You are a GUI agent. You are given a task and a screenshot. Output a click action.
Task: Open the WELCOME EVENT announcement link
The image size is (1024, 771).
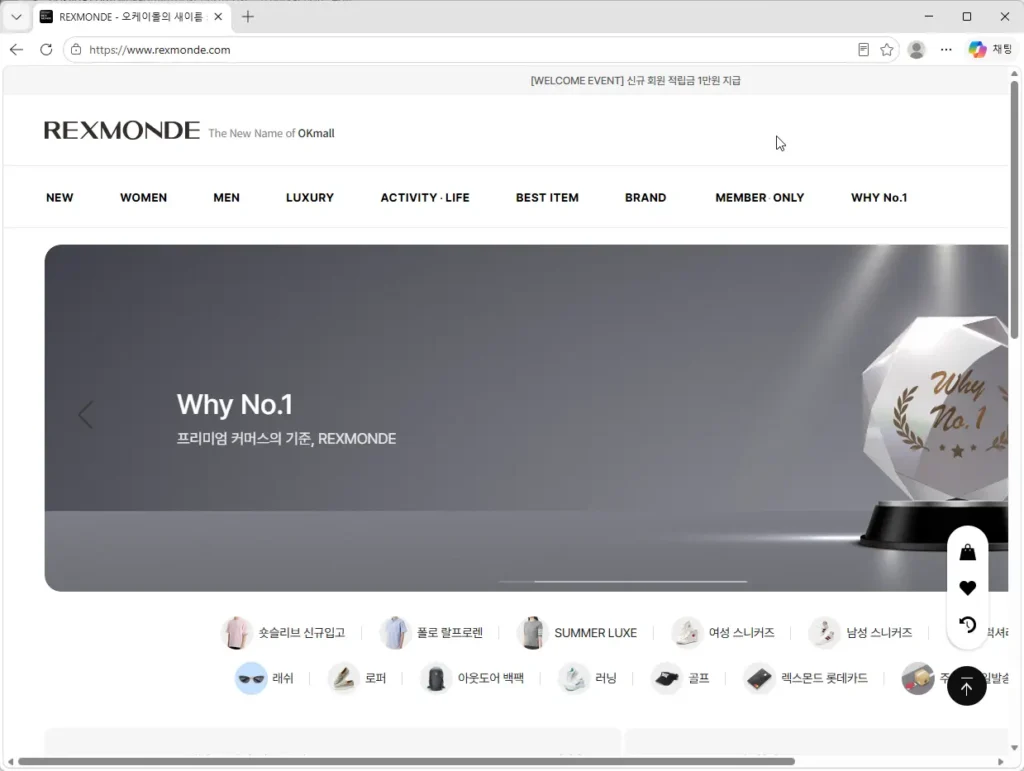coord(635,80)
